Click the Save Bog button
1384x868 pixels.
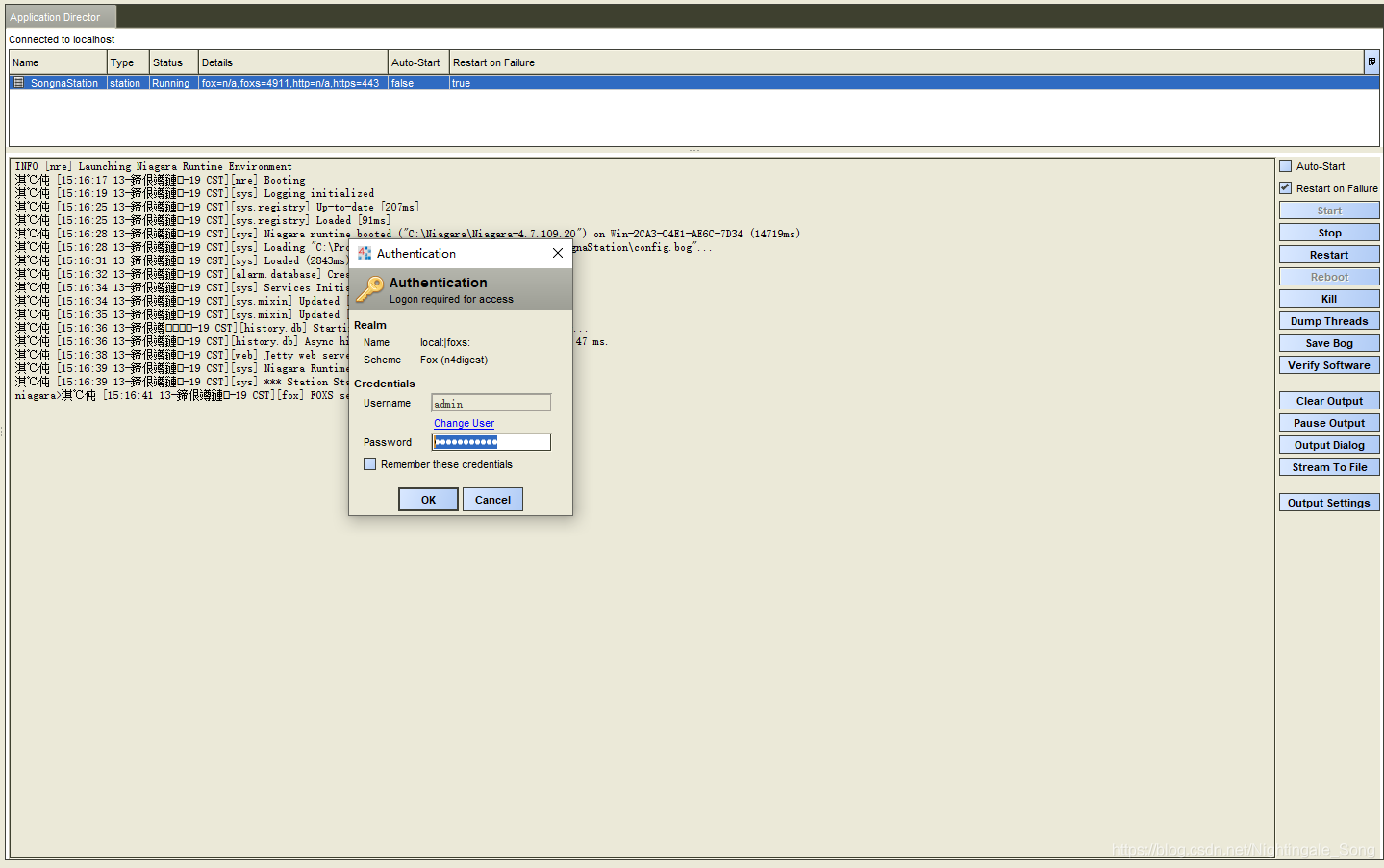tap(1329, 343)
